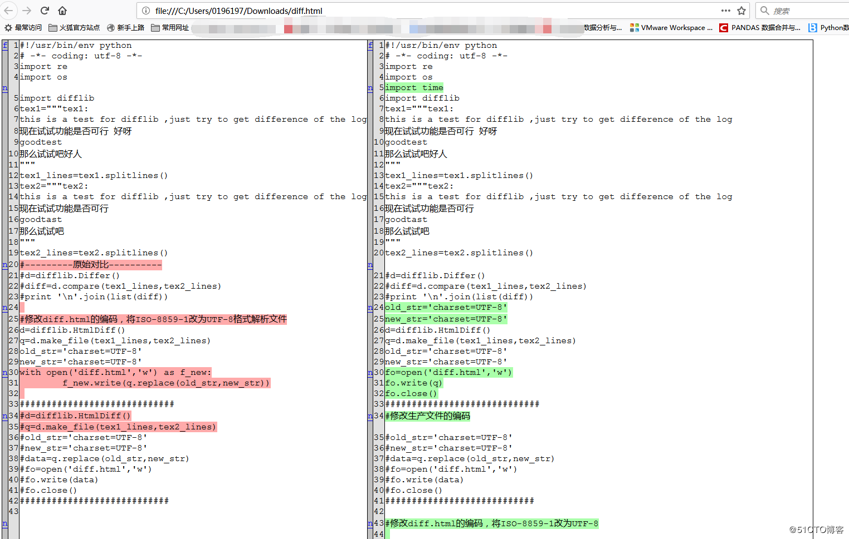Bookmark this page with the star icon
Viewport: 849px width, 539px height.
coord(741,10)
